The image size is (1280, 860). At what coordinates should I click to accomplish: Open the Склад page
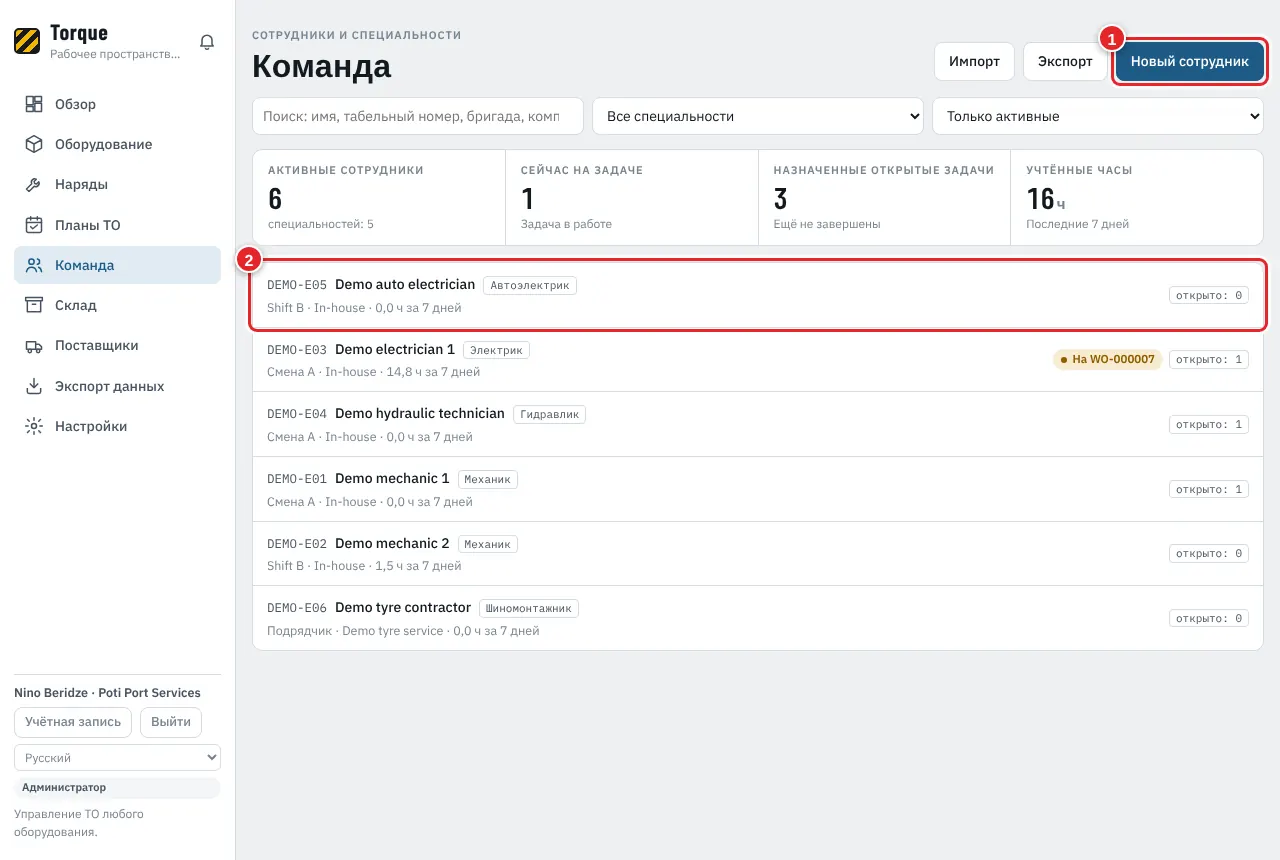point(117,305)
